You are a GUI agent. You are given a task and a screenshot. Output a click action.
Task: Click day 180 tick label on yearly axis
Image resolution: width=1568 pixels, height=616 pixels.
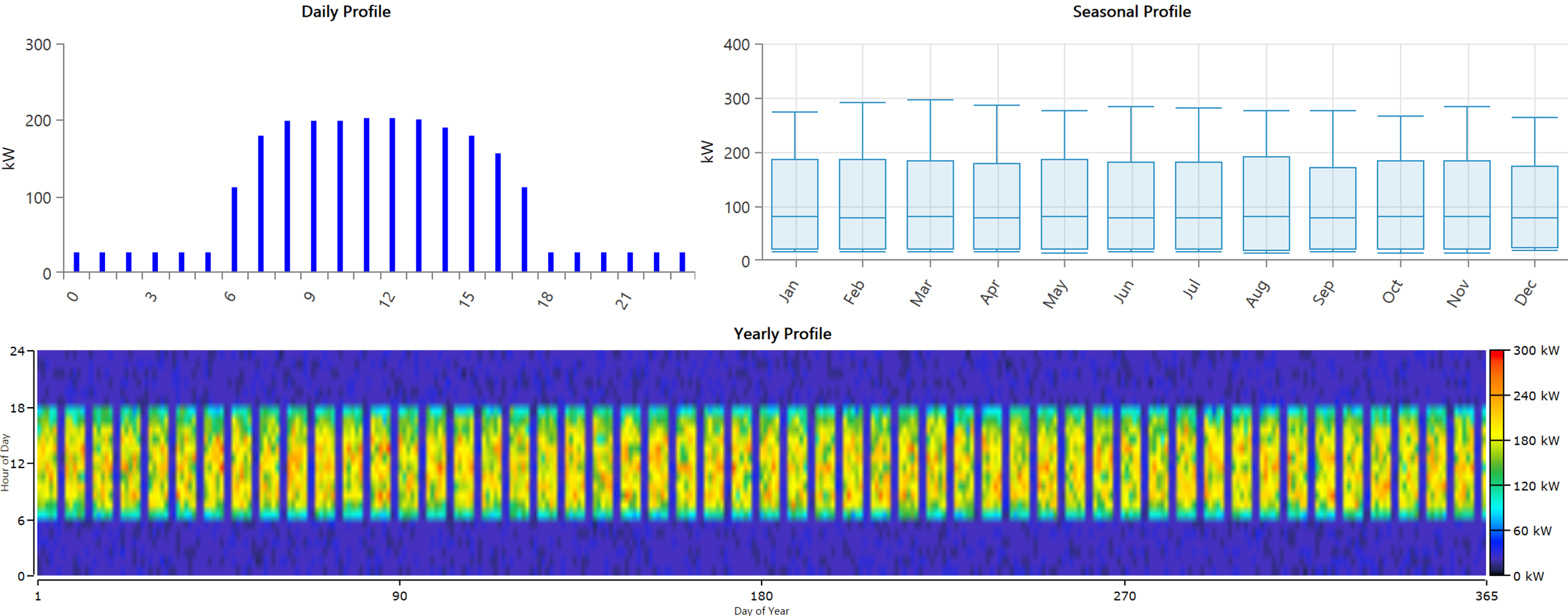coord(762,596)
